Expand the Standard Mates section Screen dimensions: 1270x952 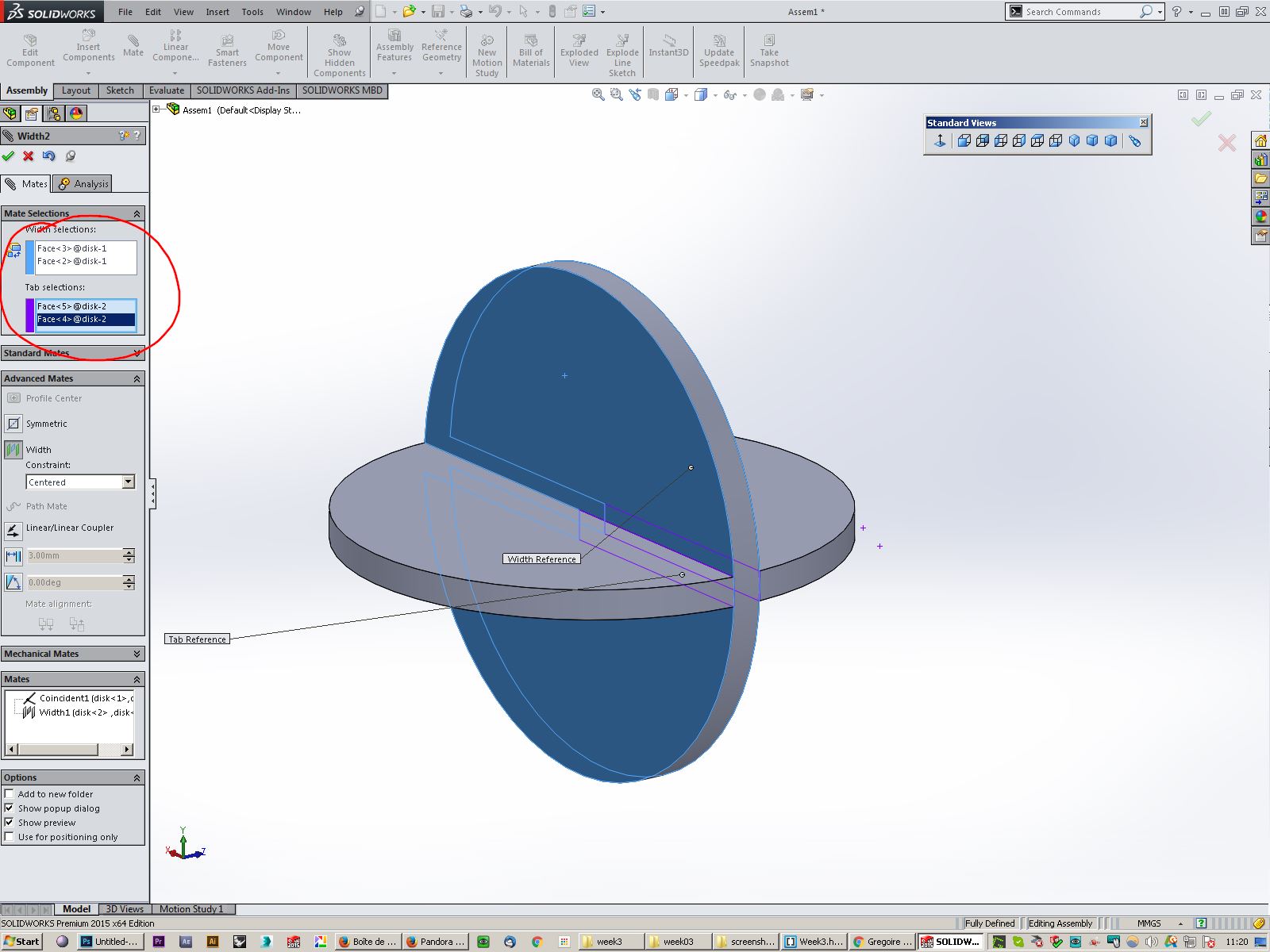(137, 353)
